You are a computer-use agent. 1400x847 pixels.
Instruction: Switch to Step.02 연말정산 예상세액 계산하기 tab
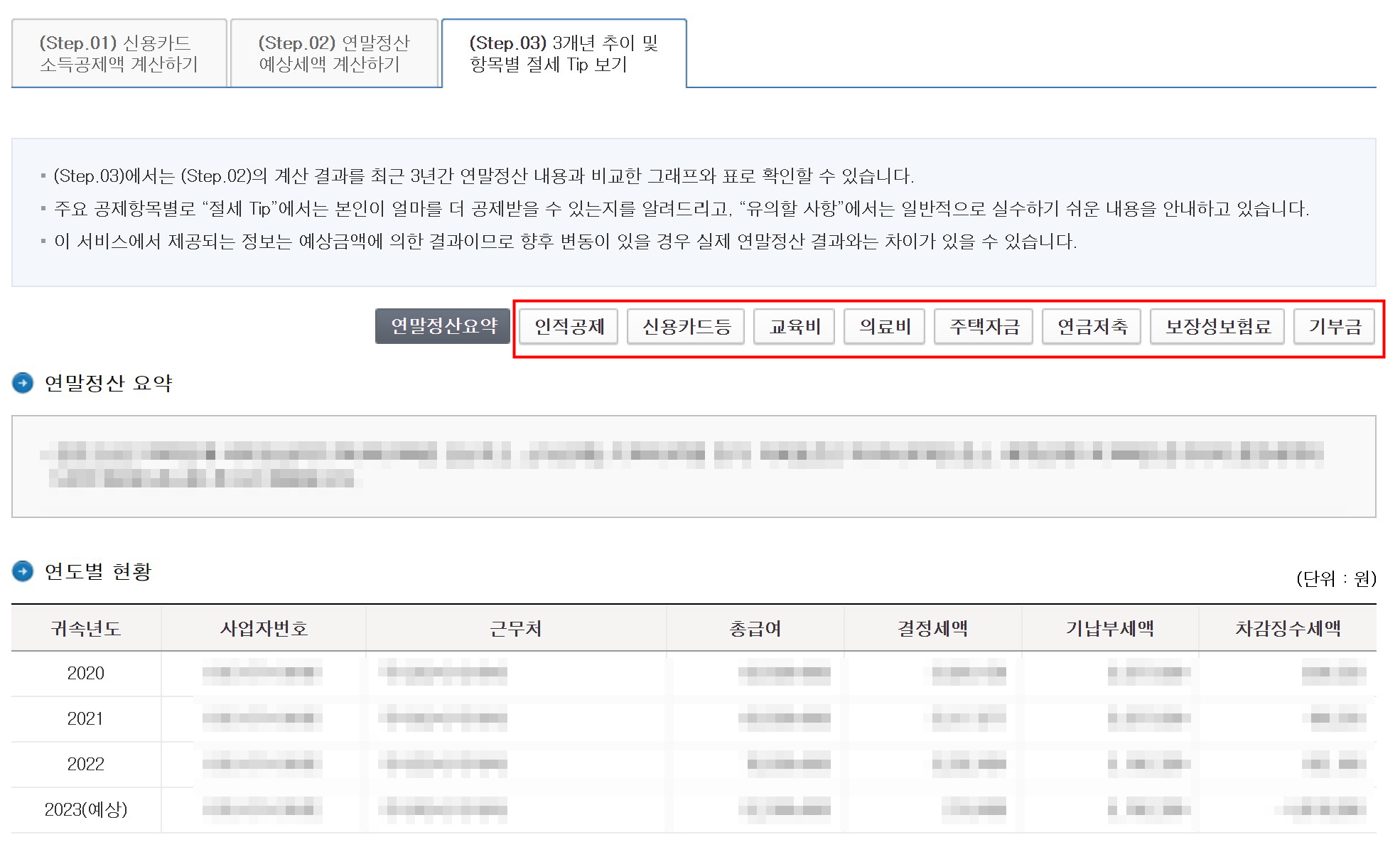pyautogui.click(x=334, y=53)
